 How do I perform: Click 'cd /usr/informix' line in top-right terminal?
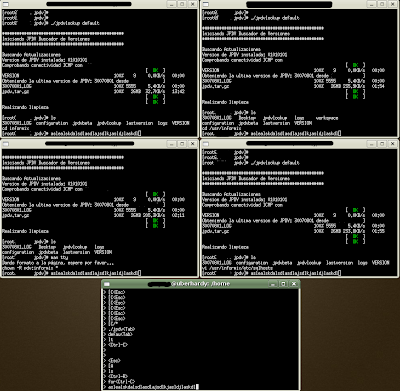pos(221,128)
